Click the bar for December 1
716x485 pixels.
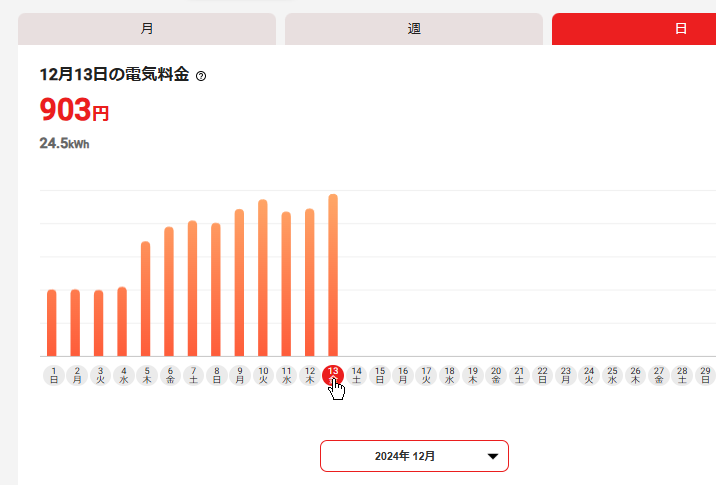point(52,323)
